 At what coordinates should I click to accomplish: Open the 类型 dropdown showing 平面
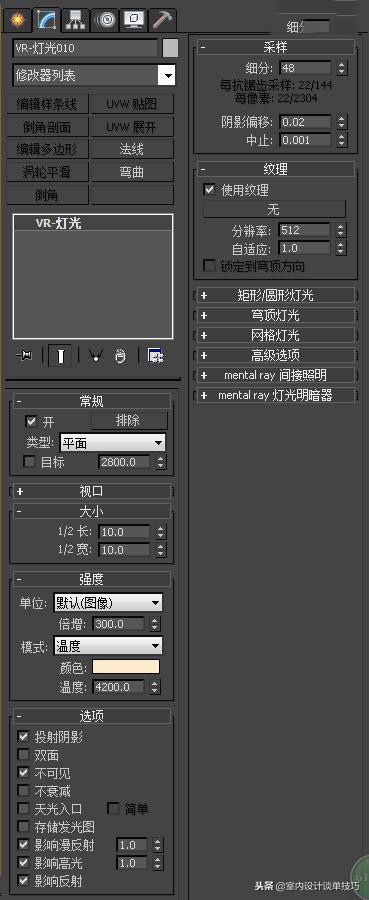point(112,443)
